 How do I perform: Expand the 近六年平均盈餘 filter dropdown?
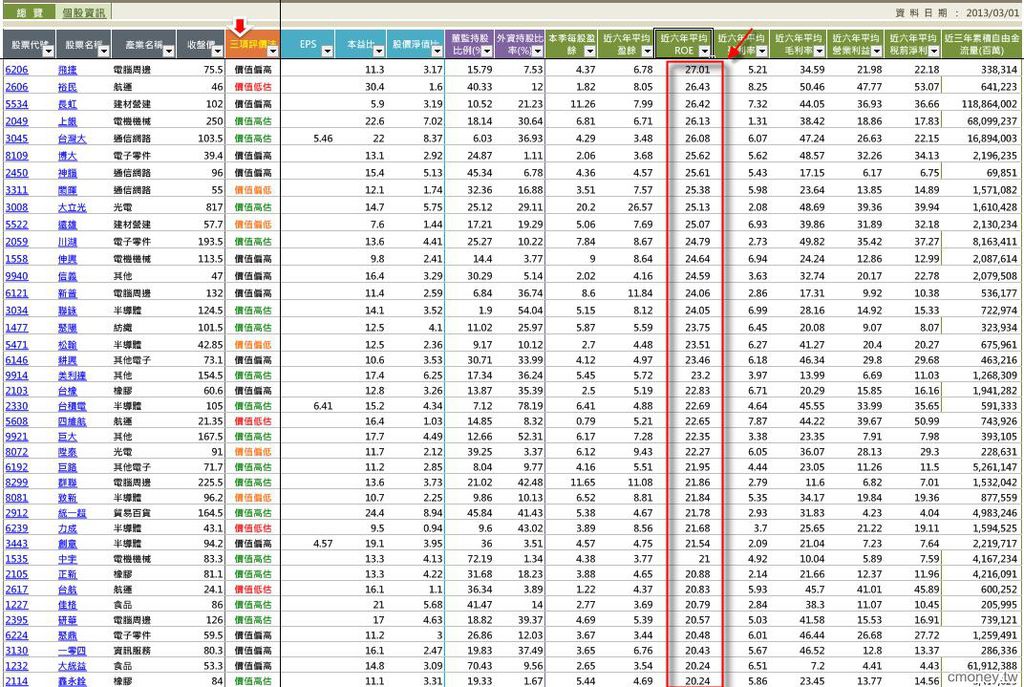coord(647,51)
